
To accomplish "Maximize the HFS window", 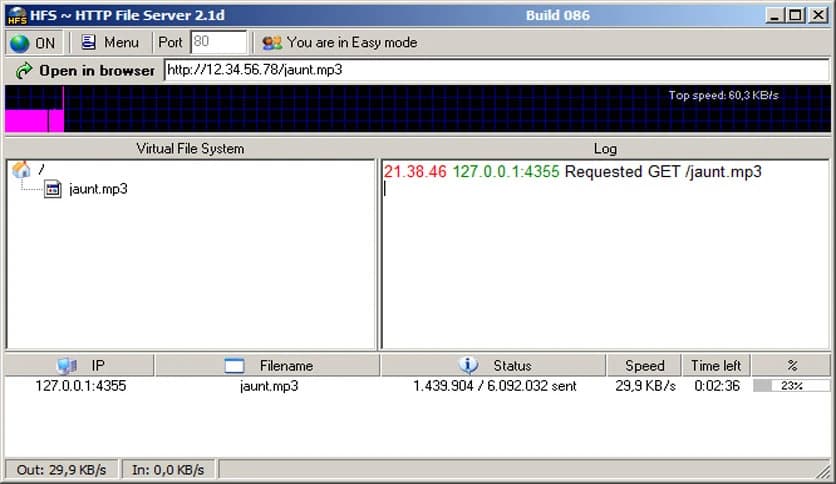I will (795, 15).
